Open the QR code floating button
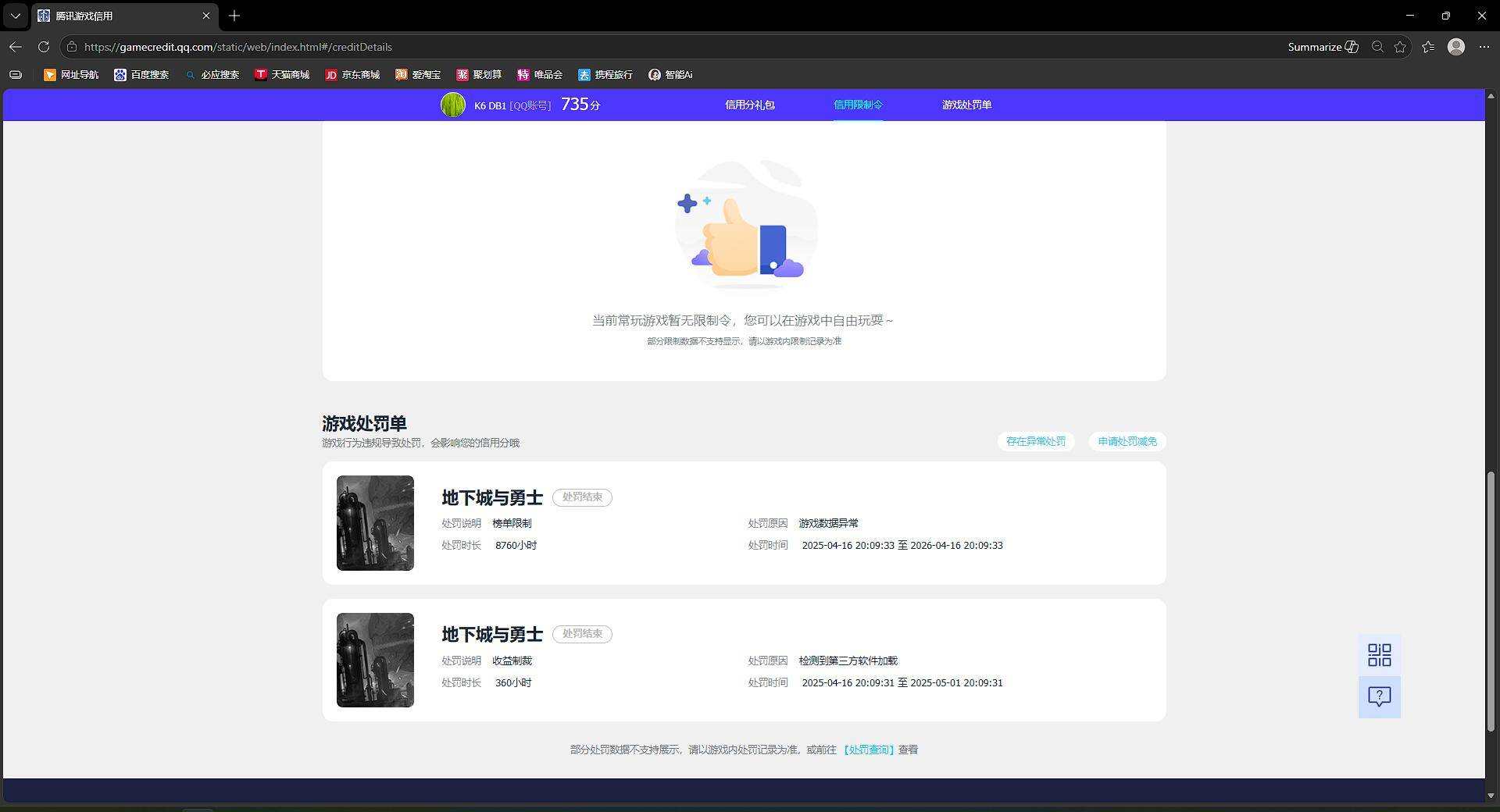 tap(1380, 655)
